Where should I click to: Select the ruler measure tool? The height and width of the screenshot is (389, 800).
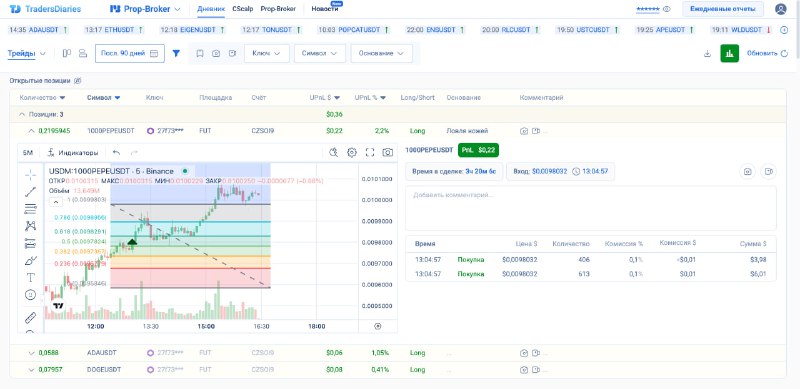pos(30,318)
